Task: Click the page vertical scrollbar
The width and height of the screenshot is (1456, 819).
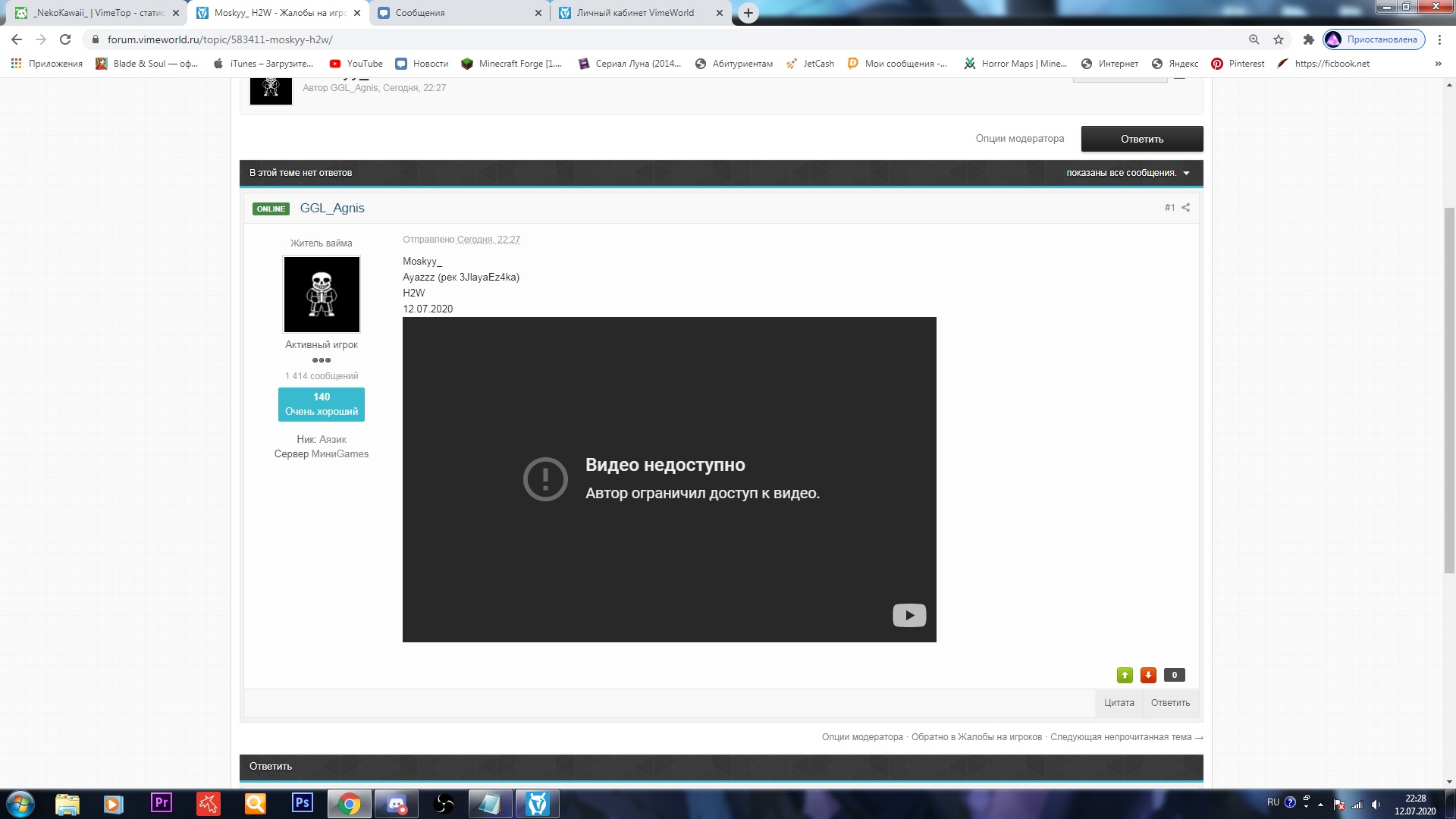Action: click(1448, 391)
